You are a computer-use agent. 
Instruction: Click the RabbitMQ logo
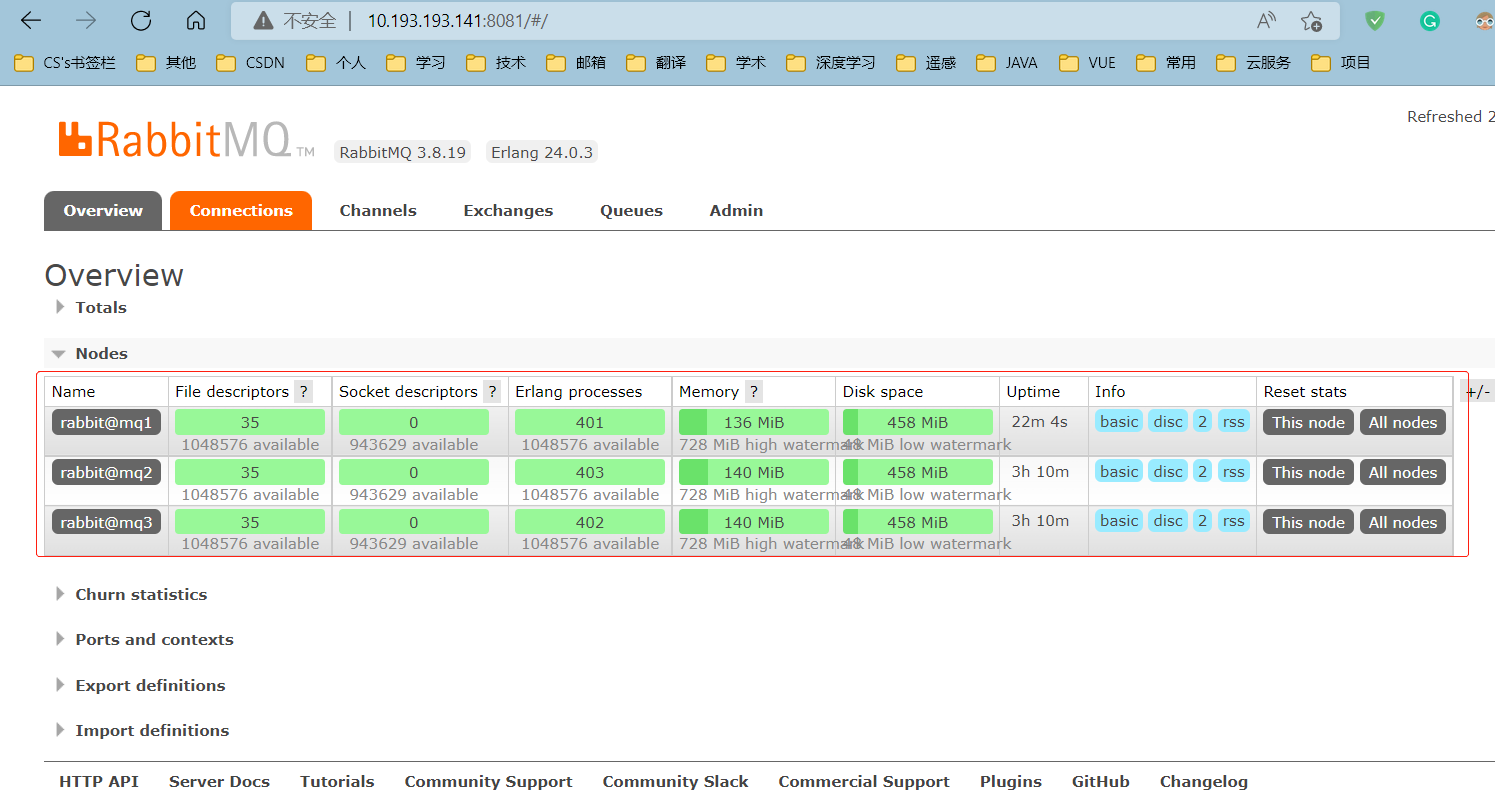click(x=186, y=140)
